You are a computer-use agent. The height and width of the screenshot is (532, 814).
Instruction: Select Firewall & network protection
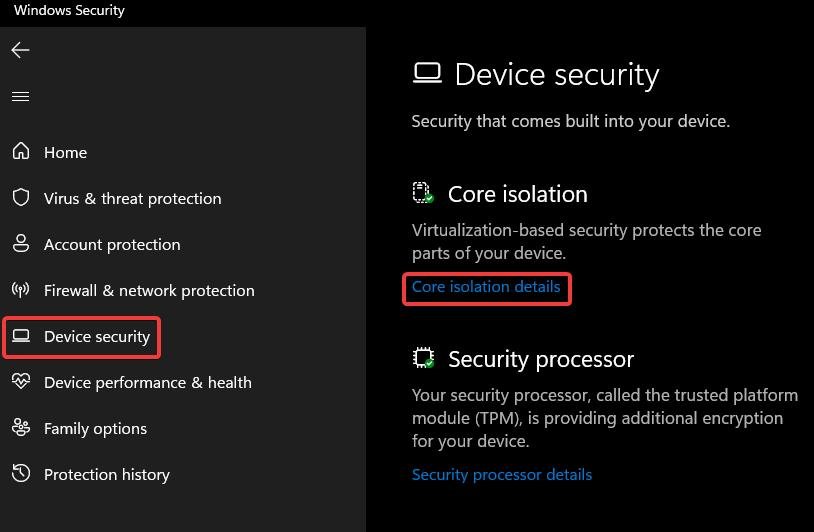coord(149,291)
